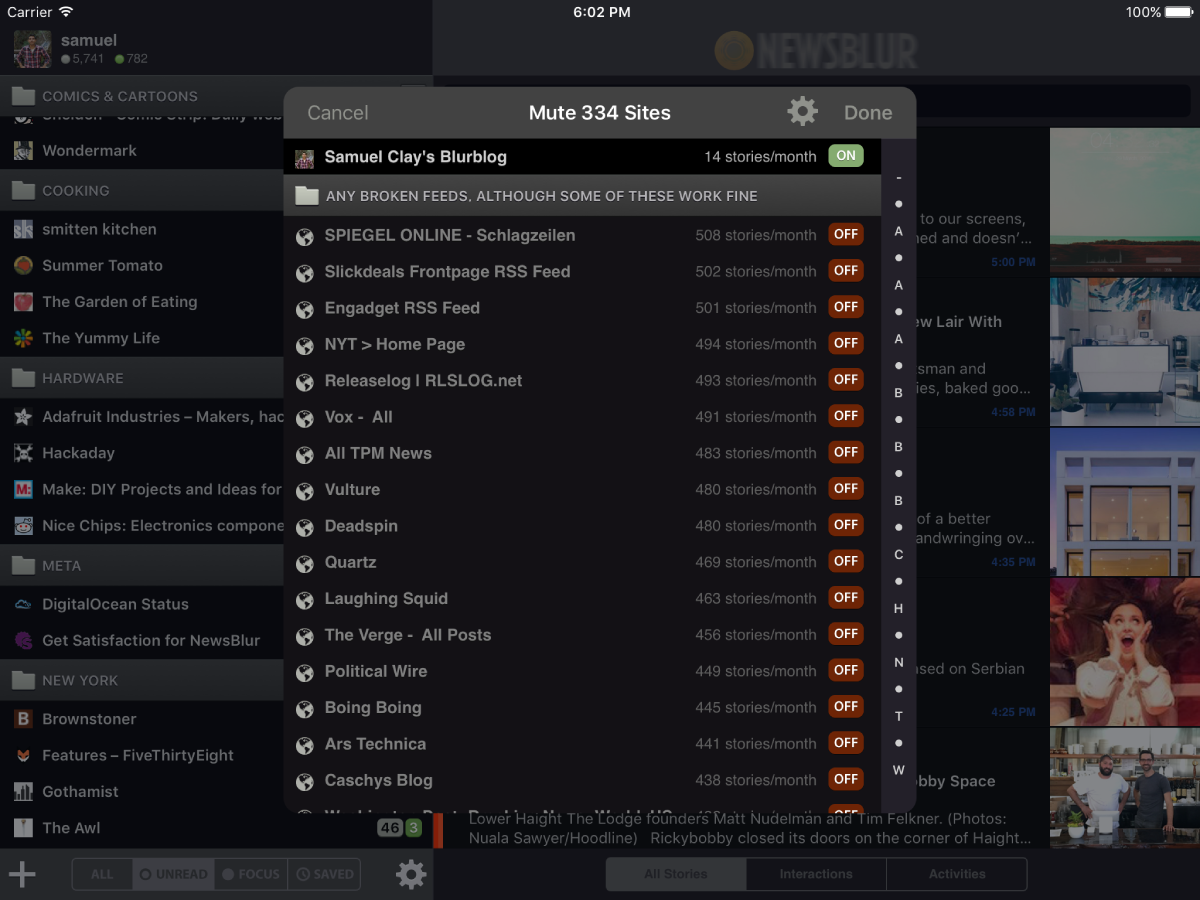Click The Awl feed icon
The width and height of the screenshot is (1200, 900).
pos(23,828)
